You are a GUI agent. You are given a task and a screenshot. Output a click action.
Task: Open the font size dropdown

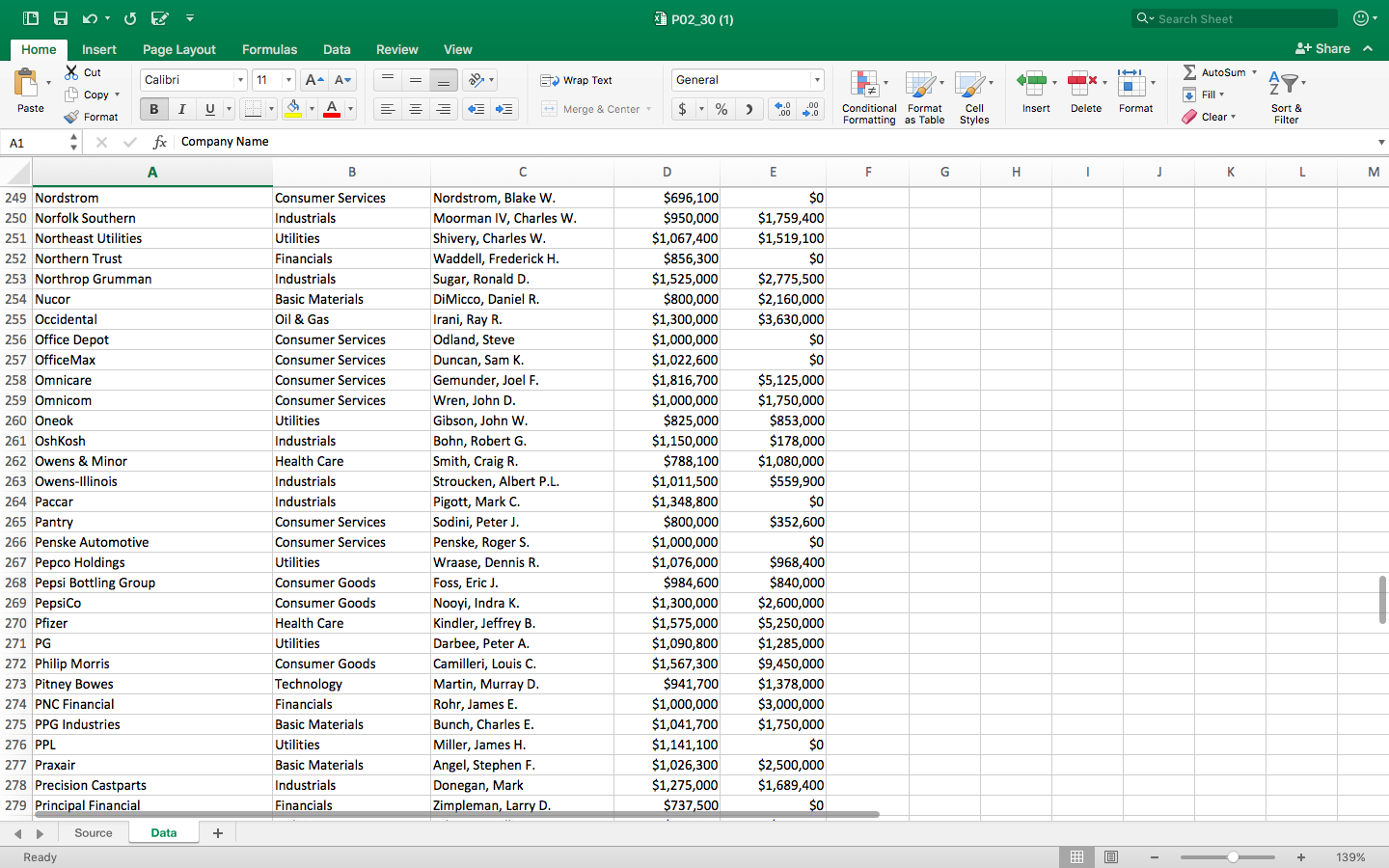click(288, 80)
